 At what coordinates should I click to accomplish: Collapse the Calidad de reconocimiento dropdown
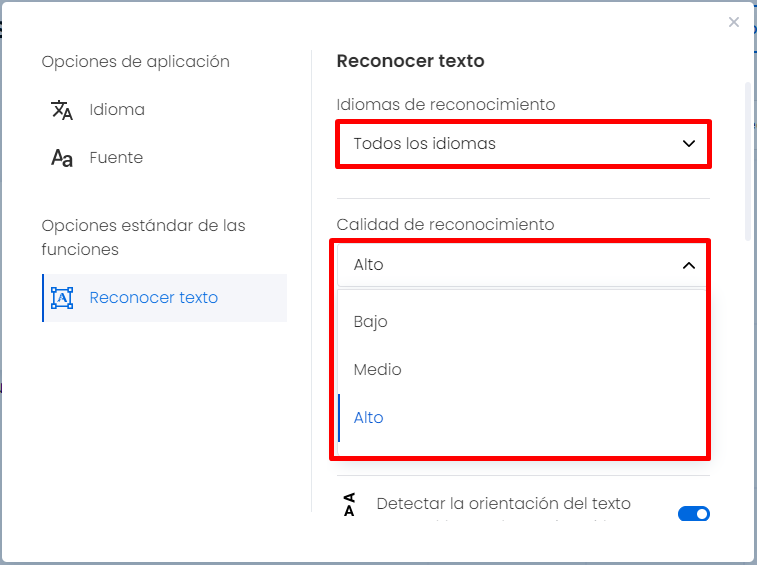[522, 265]
